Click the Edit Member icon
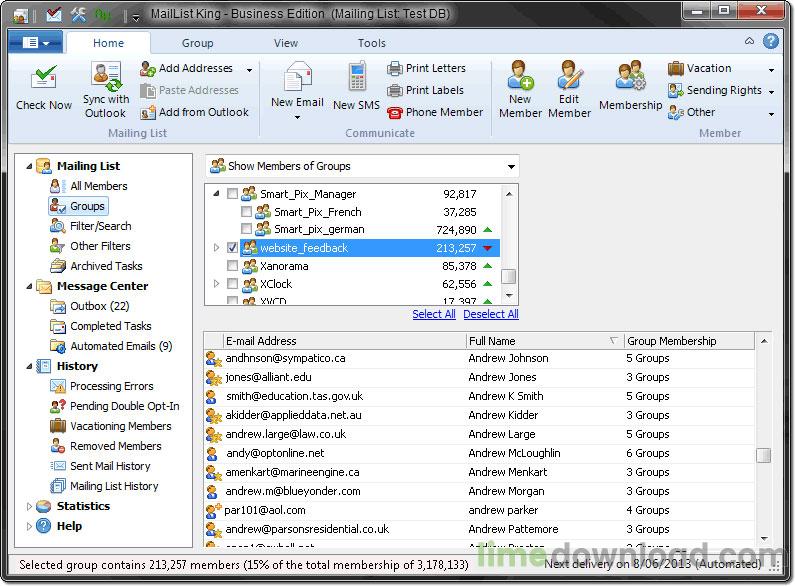Screen dimensions: 795x586 [x=569, y=76]
